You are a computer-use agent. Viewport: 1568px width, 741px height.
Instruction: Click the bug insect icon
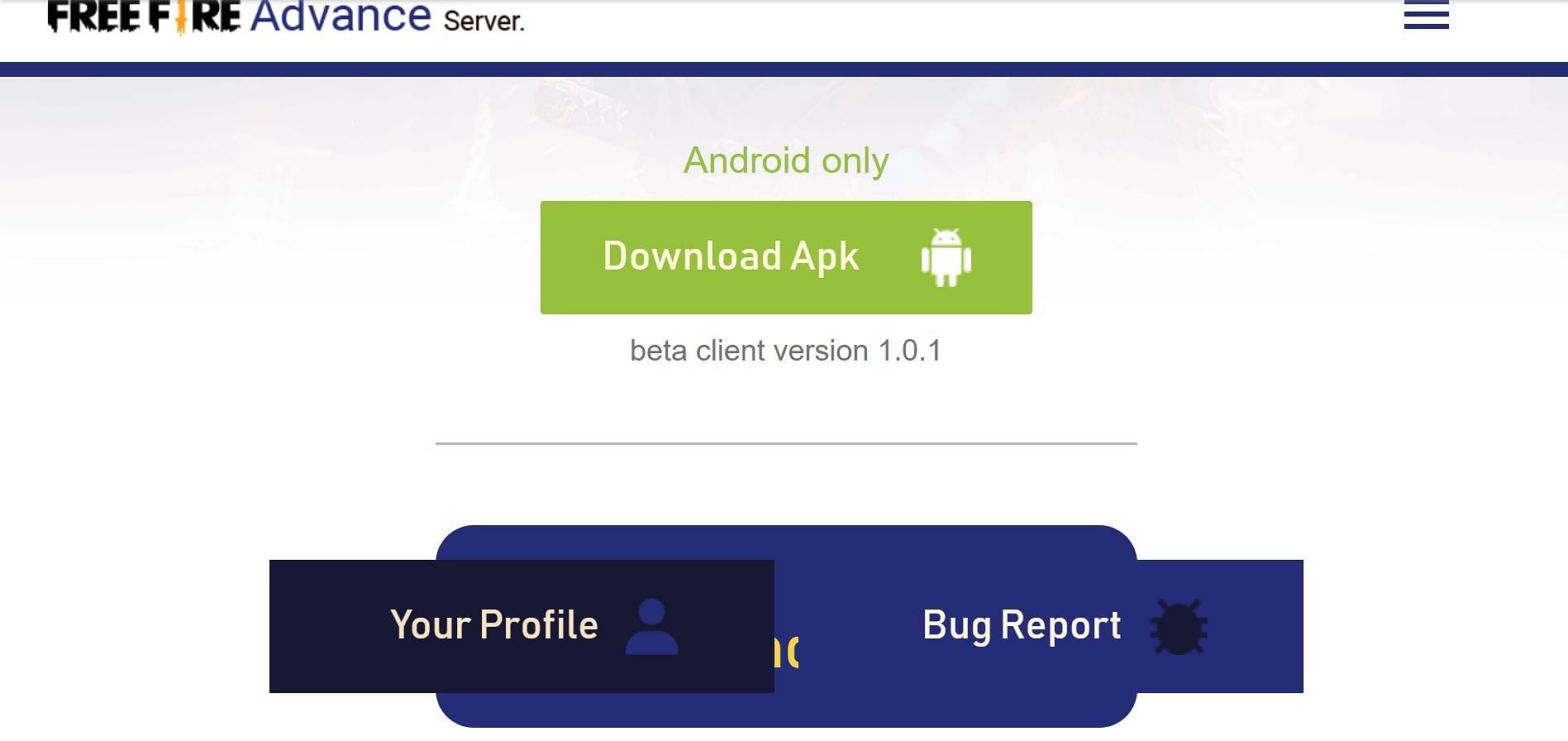1179,627
